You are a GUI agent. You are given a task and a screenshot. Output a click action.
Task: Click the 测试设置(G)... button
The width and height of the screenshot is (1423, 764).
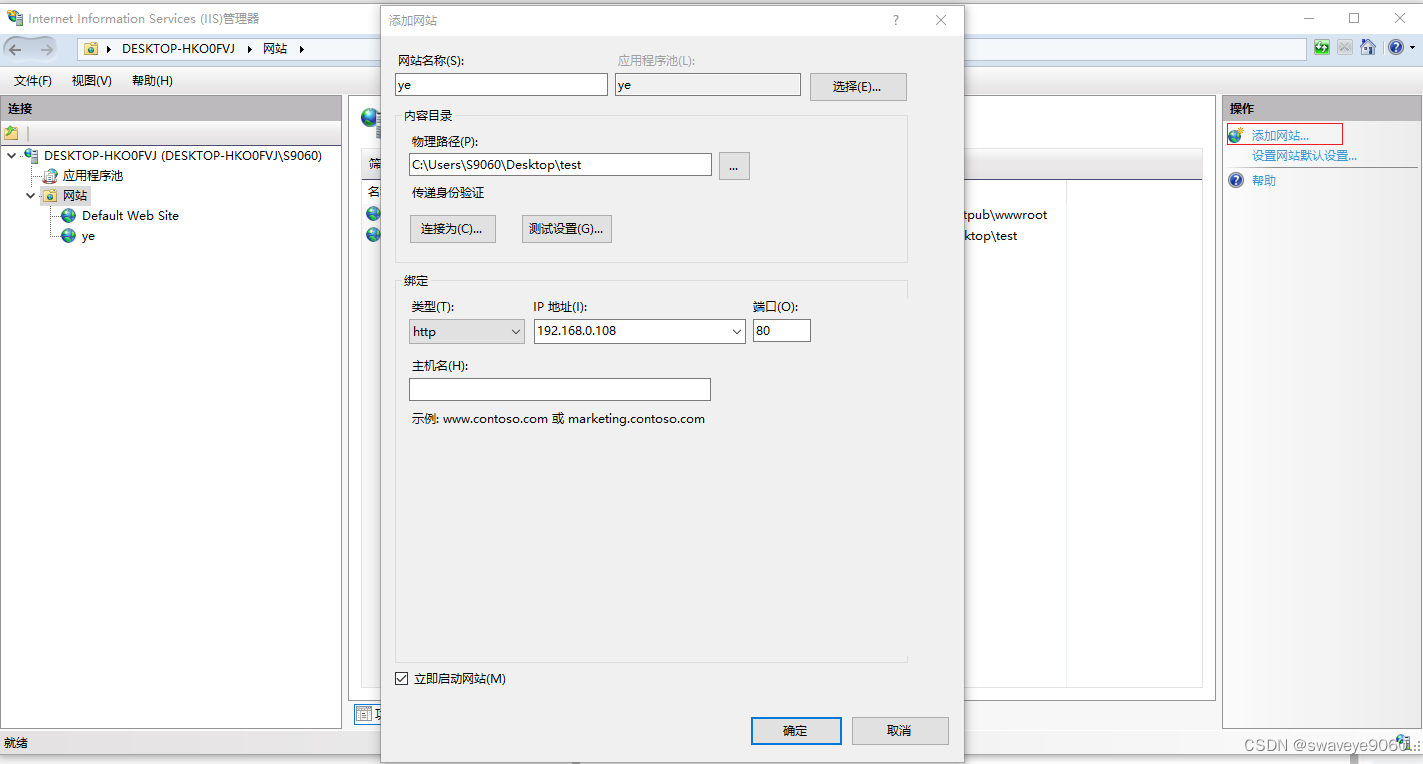(x=567, y=229)
